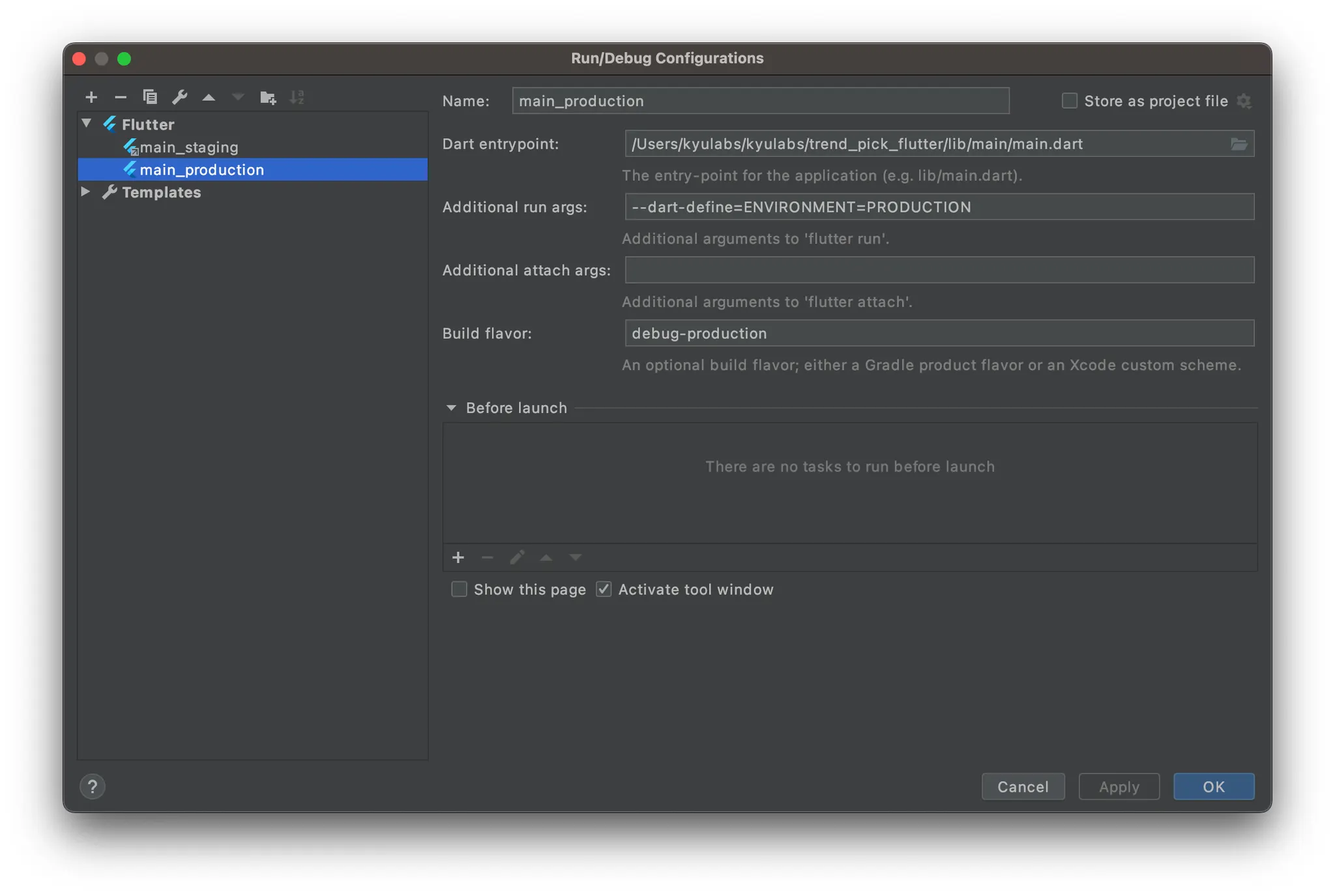Open the help question mark button
The image size is (1335, 896).
[x=93, y=787]
